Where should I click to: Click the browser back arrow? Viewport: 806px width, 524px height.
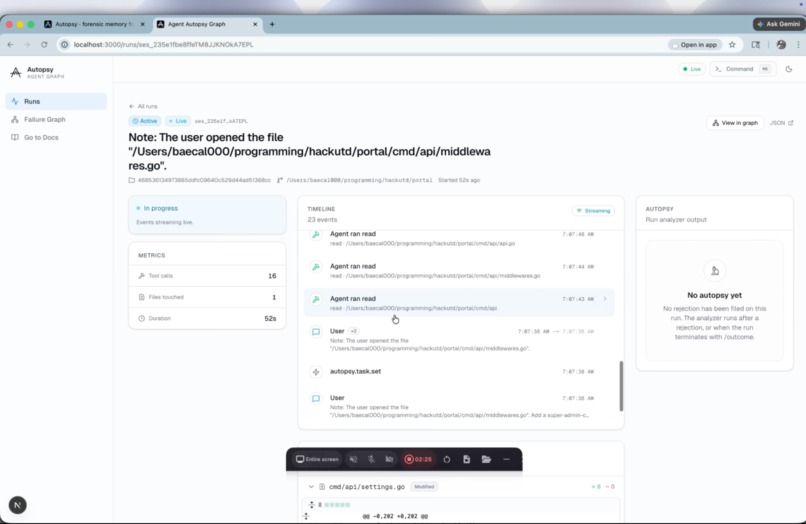10,45
